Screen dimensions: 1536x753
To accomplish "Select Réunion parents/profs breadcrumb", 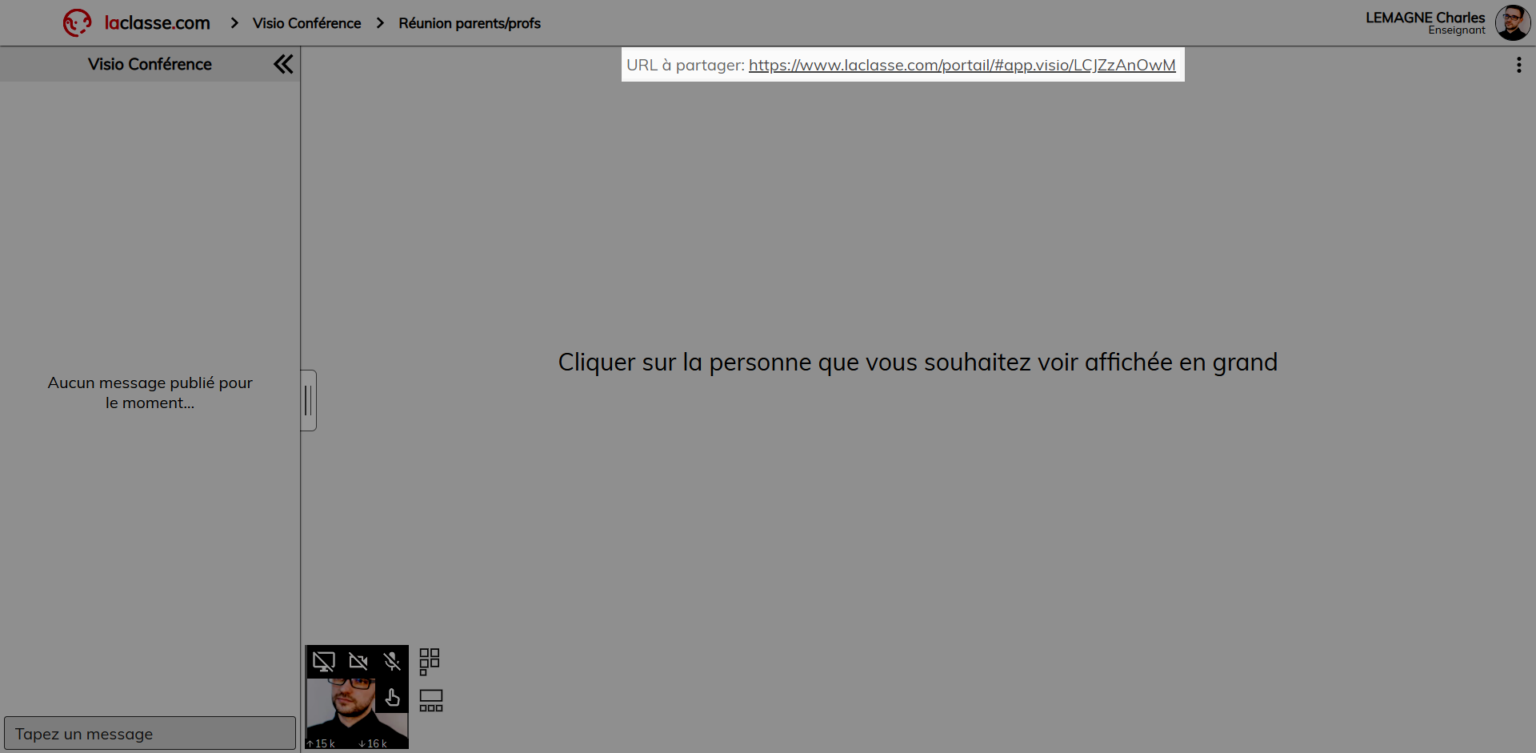I will pos(469,23).
